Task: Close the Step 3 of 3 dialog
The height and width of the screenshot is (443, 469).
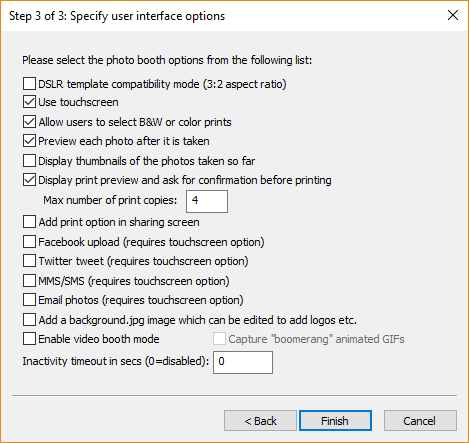Action: coord(453,15)
